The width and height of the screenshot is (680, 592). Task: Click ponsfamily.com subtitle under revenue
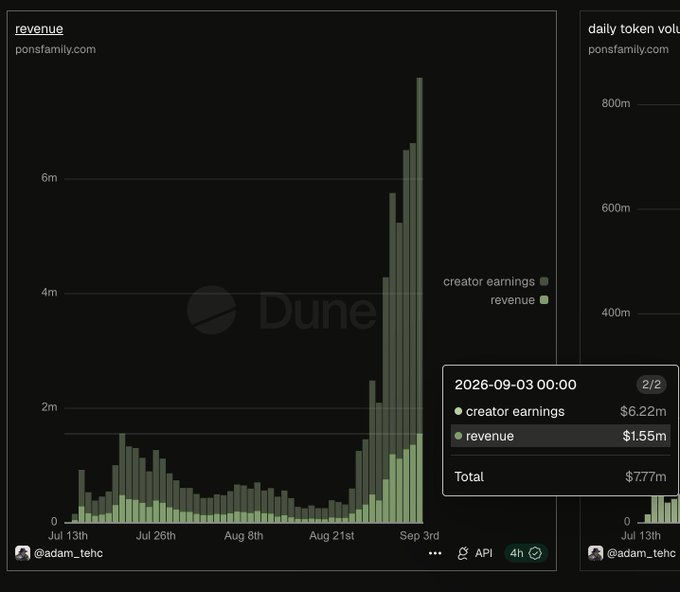[x=56, y=49]
